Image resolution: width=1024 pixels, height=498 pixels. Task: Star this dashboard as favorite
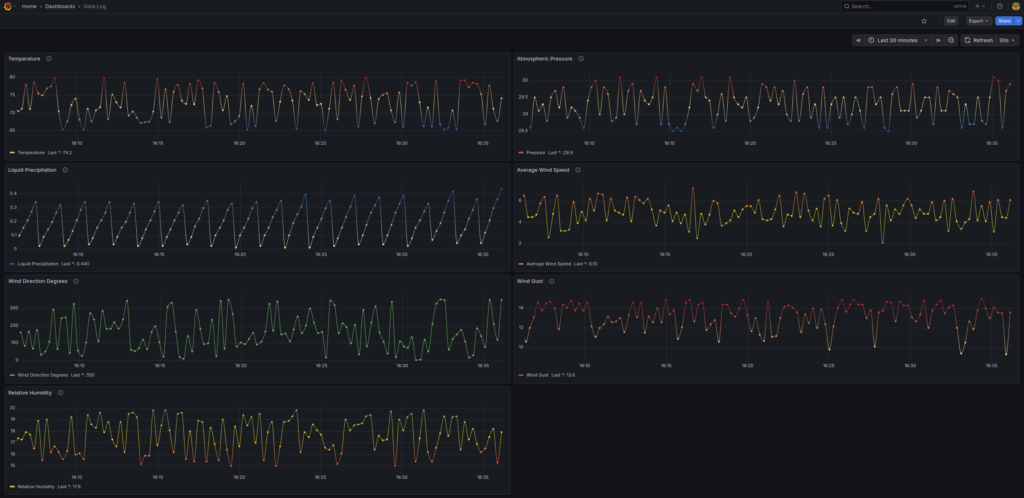(x=923, y=20)
